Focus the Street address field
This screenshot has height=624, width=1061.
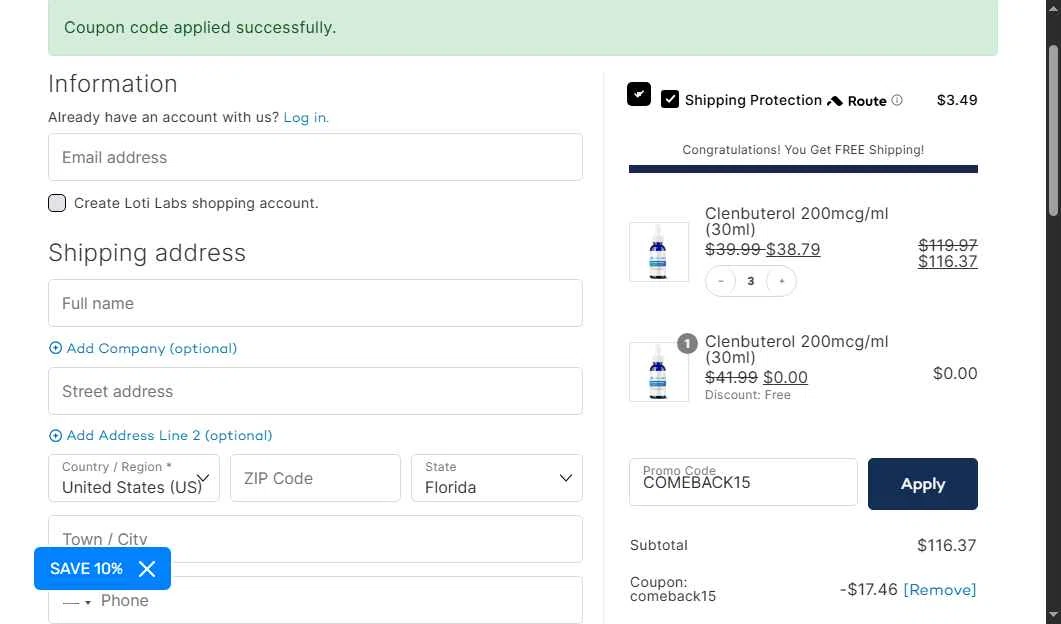coord(315,391)
